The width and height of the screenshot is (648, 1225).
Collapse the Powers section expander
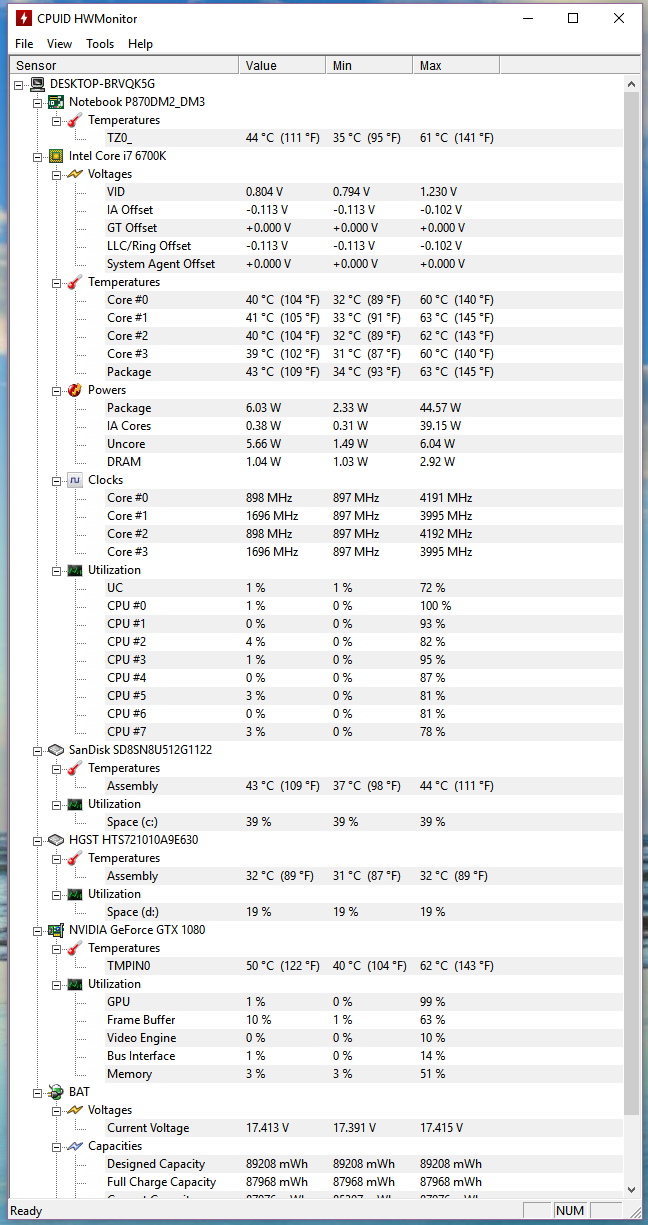58,390
